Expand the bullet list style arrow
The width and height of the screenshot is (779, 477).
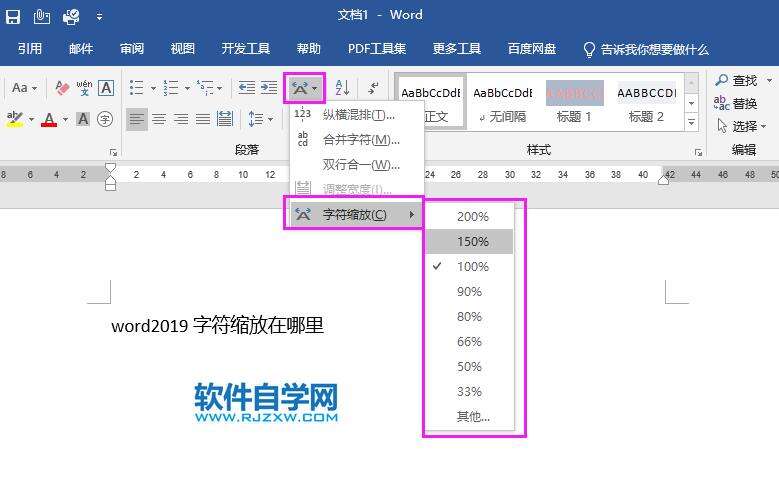click(153, 88)
